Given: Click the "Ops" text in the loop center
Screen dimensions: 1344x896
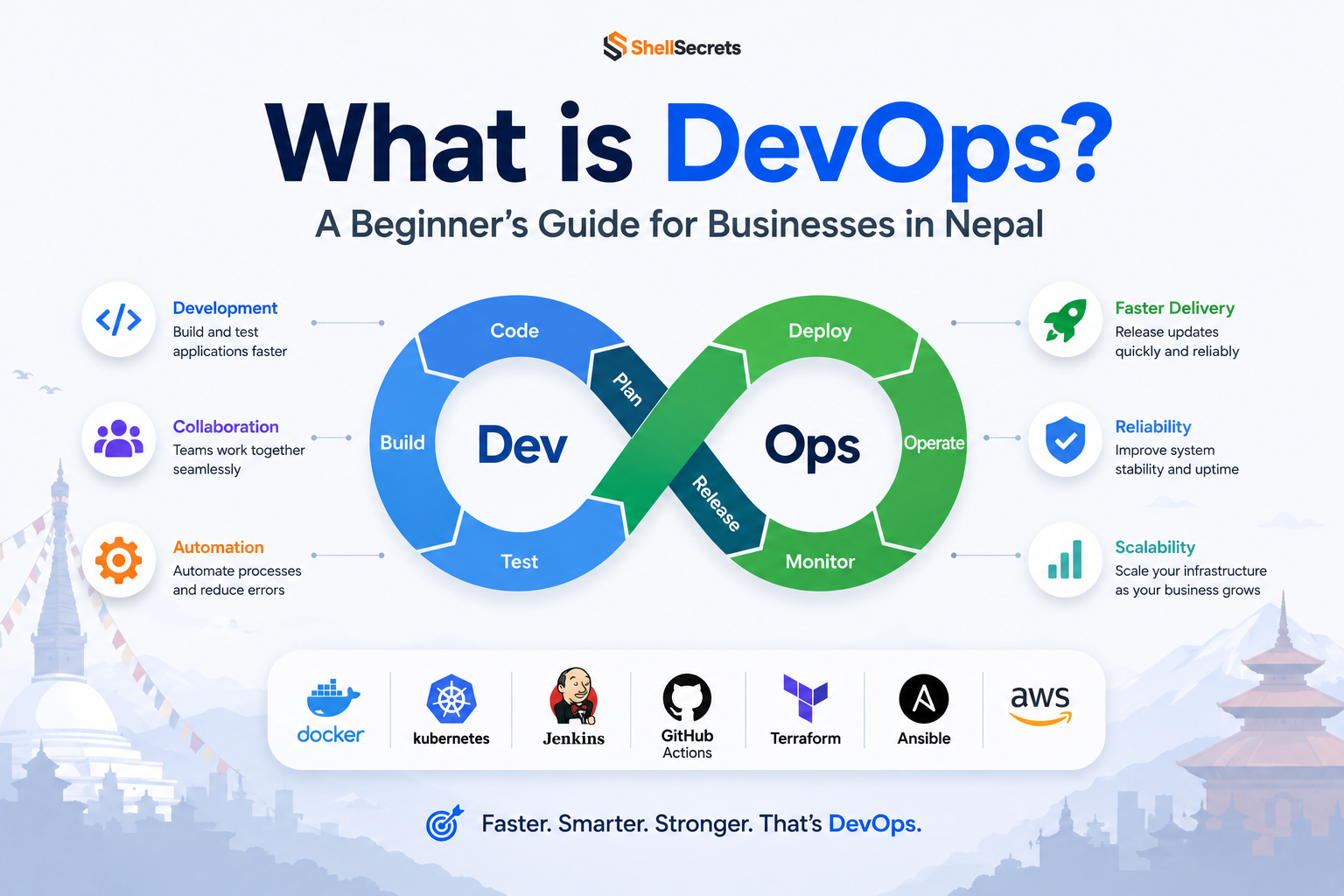Looking at the screenshot, I should pyautogui.click(x=812, y=448).
